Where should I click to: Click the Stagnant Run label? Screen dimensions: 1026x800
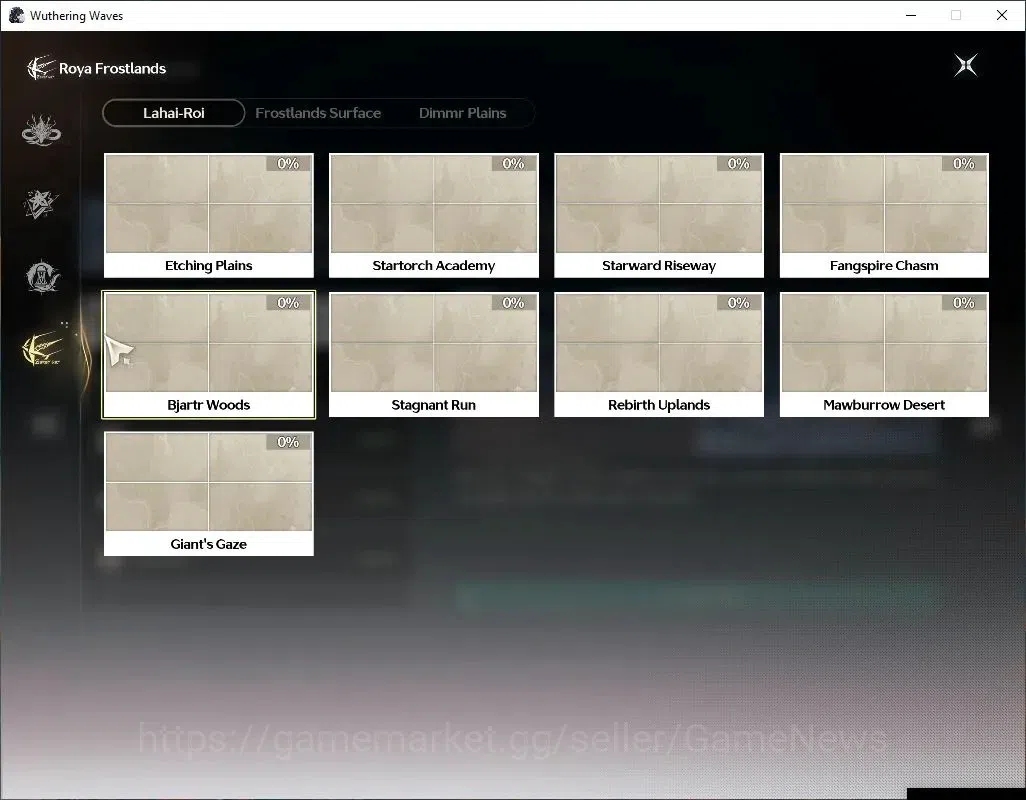click(x=434, y=405)
